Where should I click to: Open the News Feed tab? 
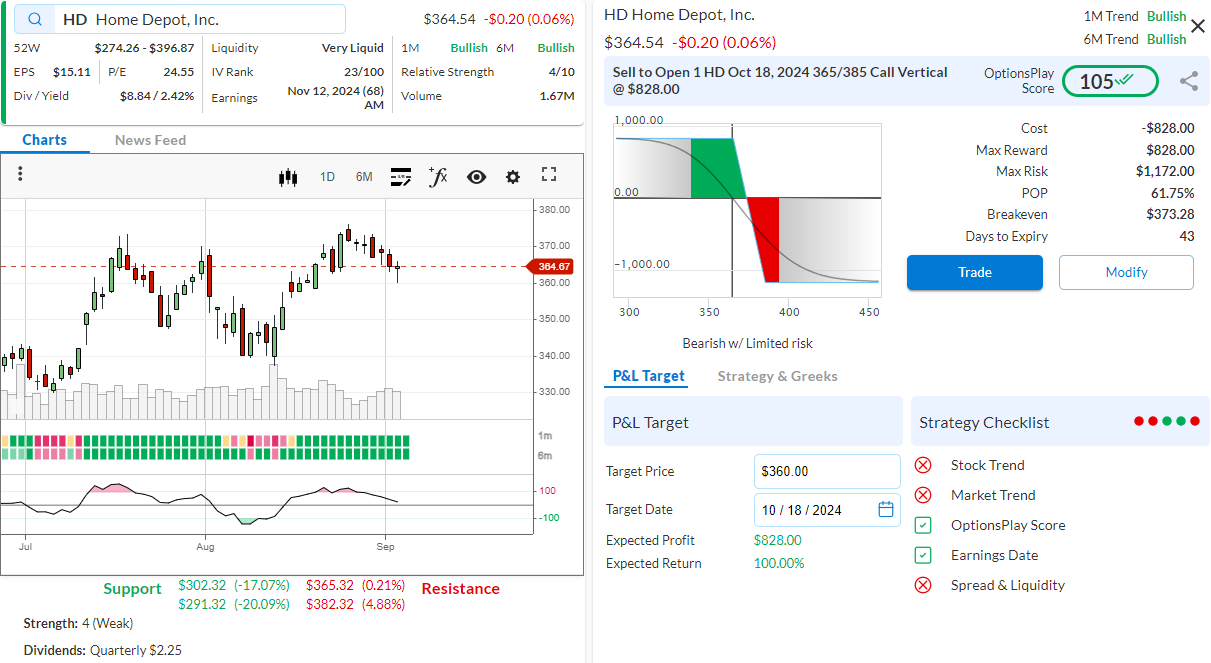(x=150, y=140)
